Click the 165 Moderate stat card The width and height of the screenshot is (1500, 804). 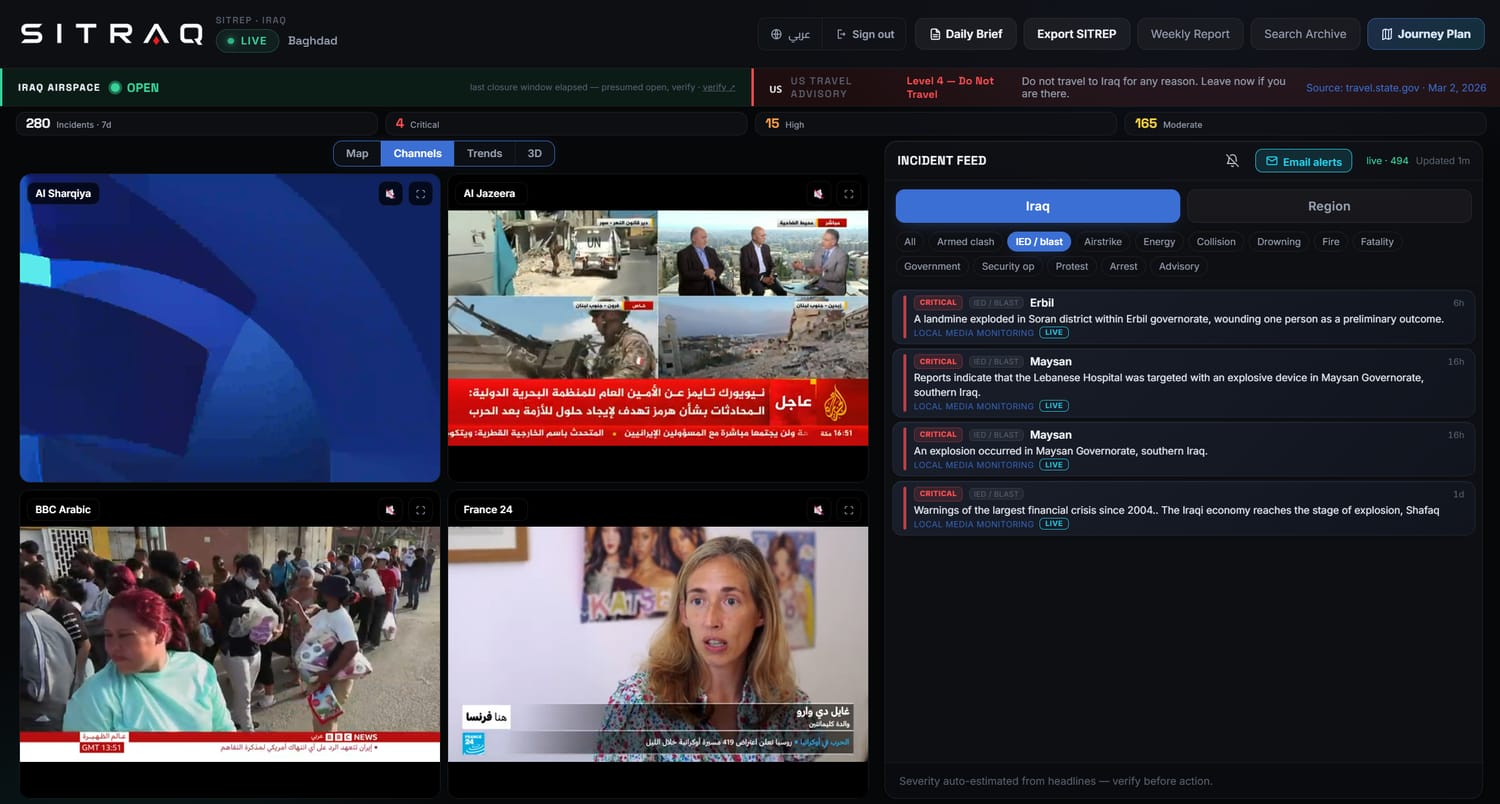click(x=1305, y=124)
